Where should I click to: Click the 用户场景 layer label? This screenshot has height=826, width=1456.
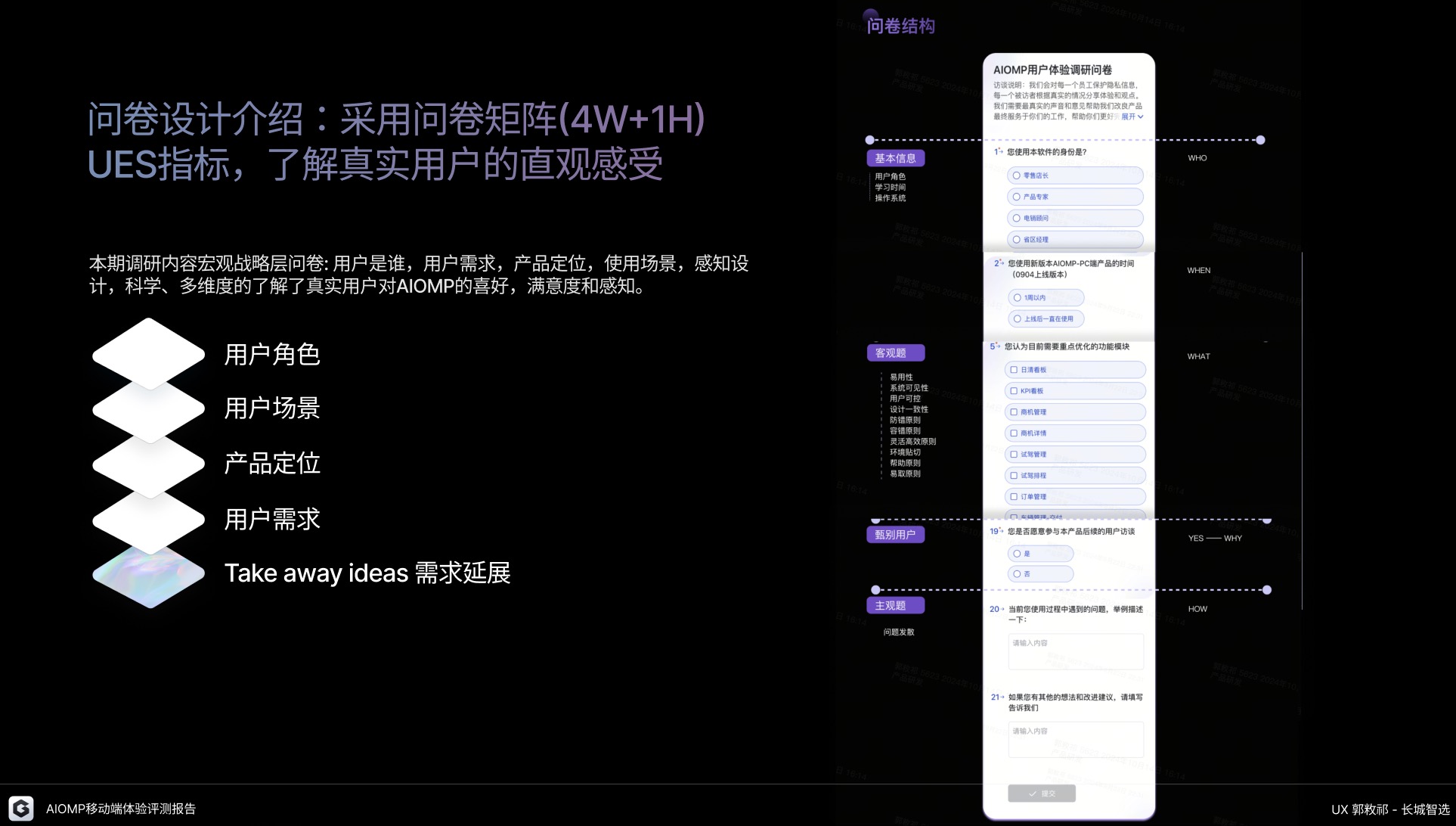[272, 408]
